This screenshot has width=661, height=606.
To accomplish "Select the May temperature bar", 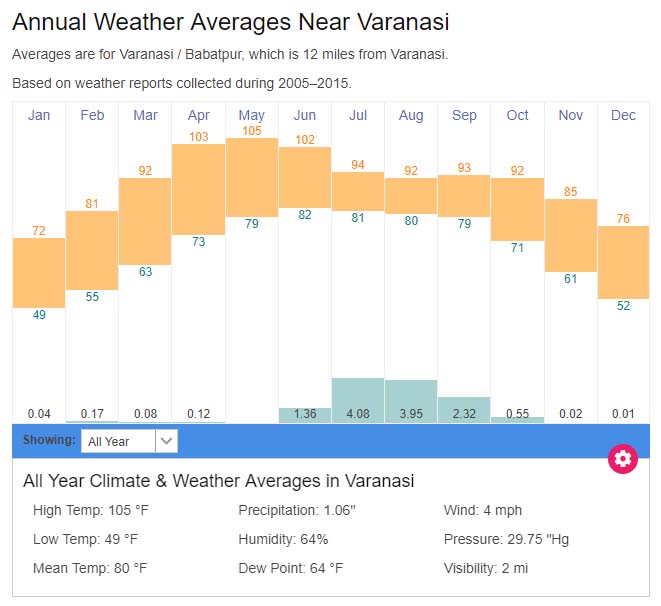I will coord(252,177).
